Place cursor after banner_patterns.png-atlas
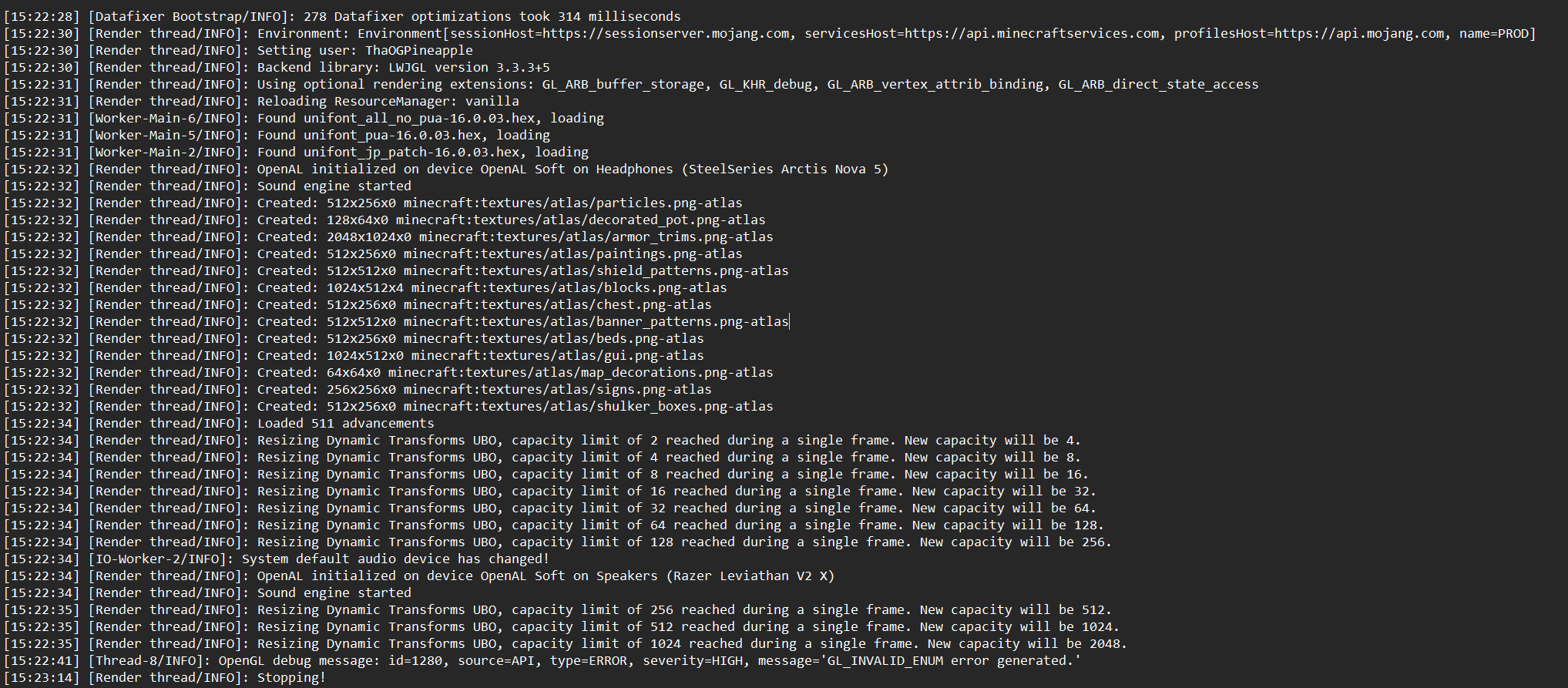Viewport: 1568px width, 688px height. pyautogui.click(x=790, y=322)
